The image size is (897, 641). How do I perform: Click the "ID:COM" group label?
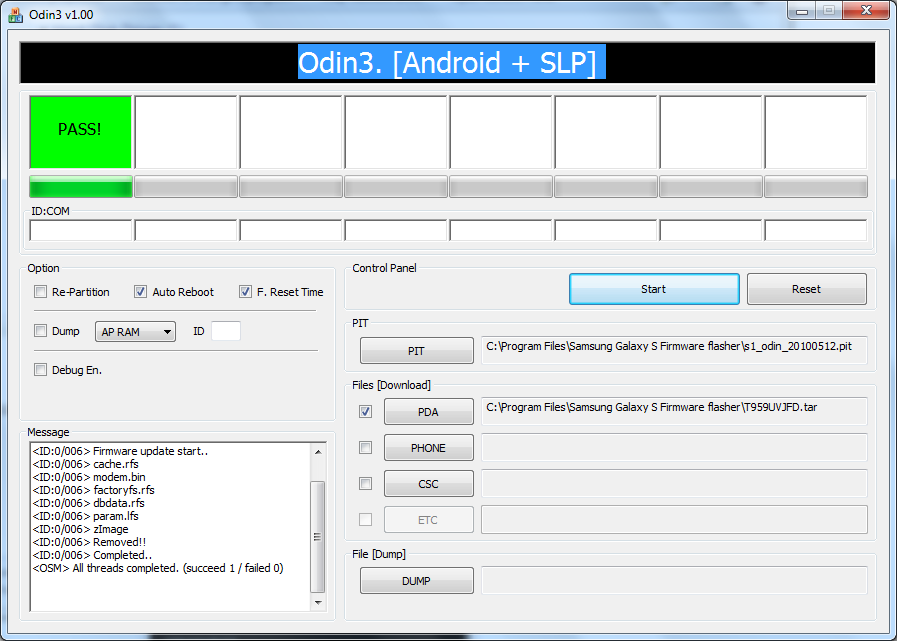click(50, 211)
